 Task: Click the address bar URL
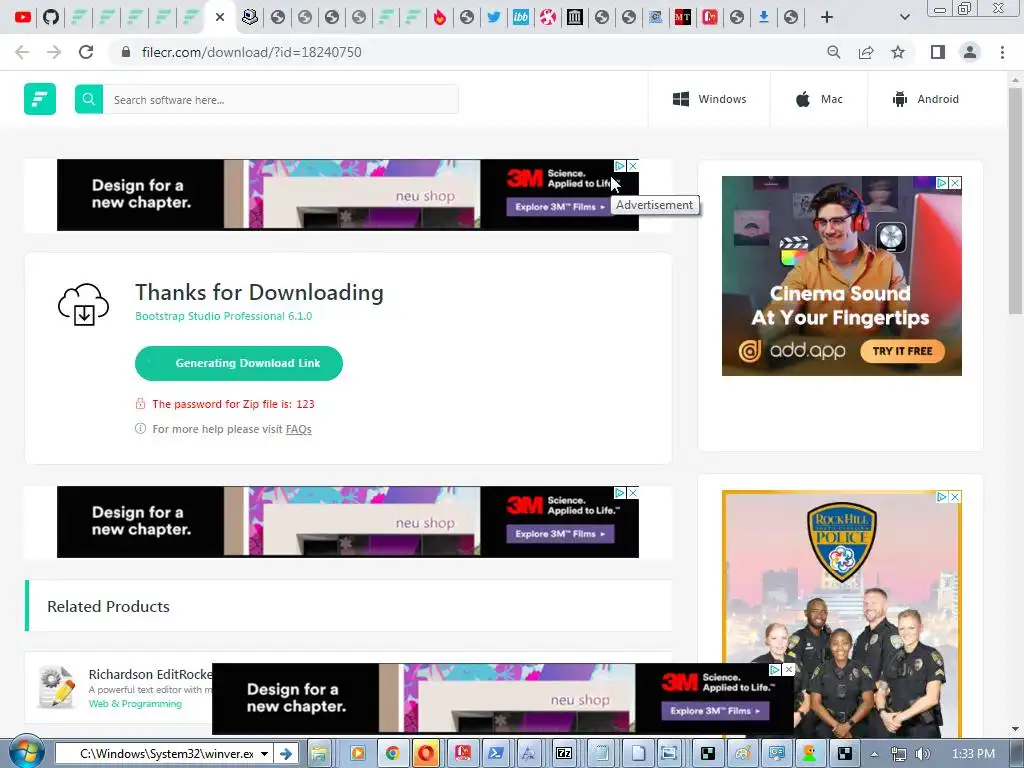pos(251,52)
